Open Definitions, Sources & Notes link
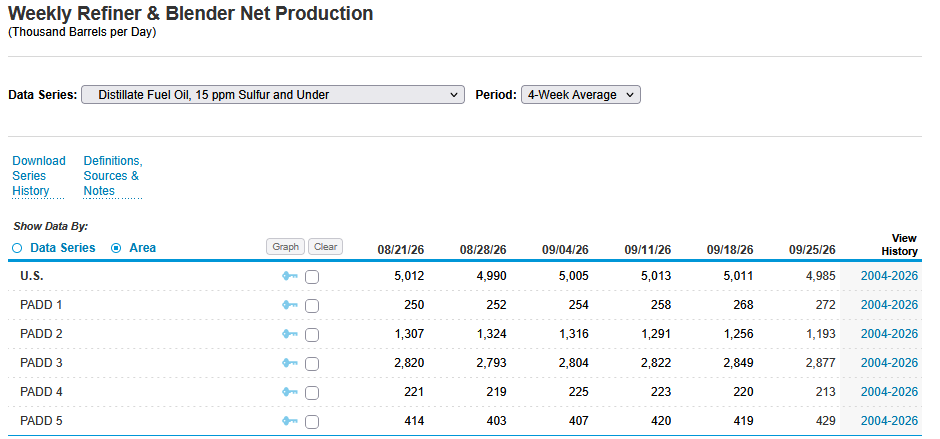Viewport: 940px width, 439px height. (113, 176)
